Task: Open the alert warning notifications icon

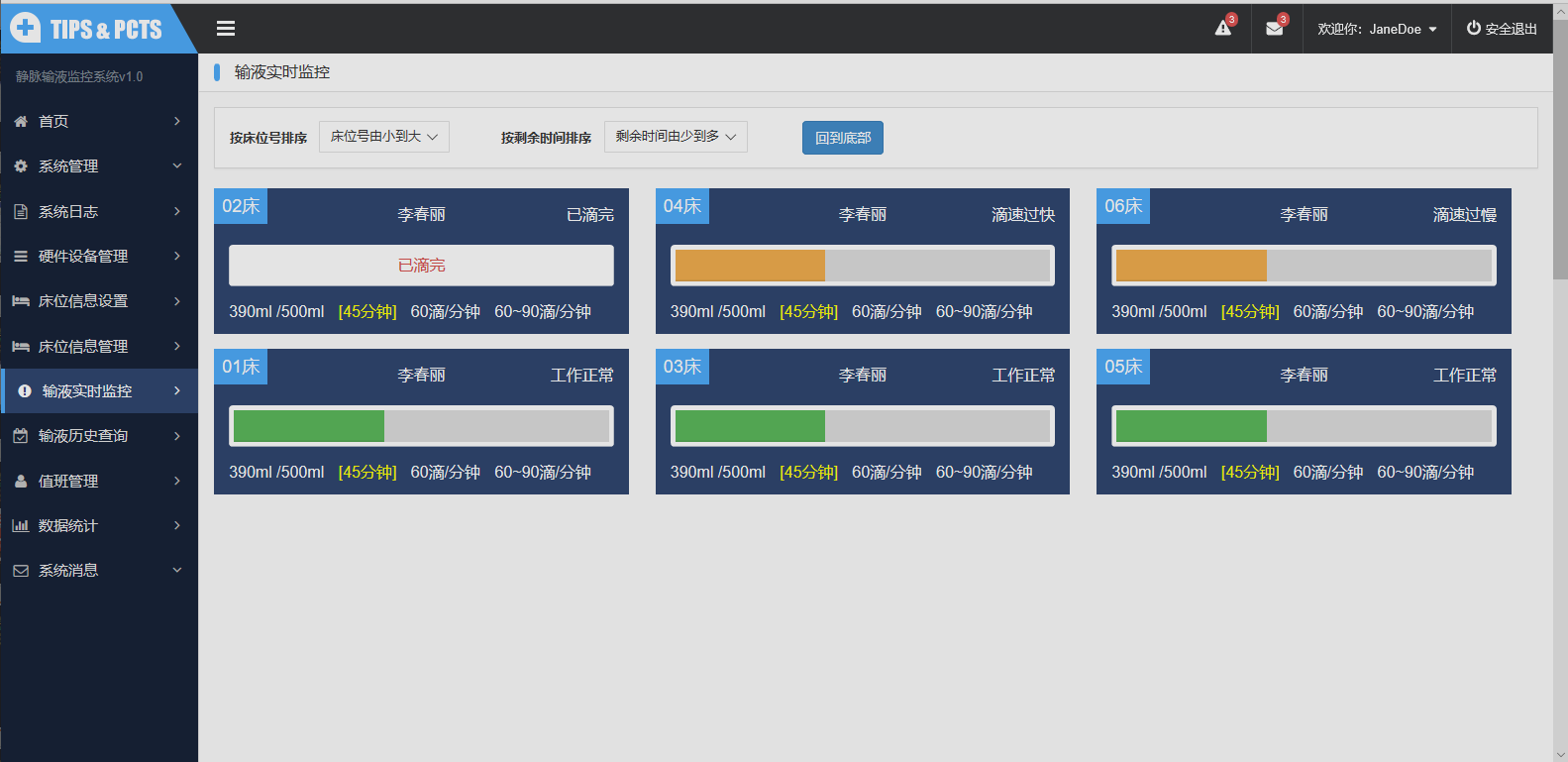Action: point(1223,29)
